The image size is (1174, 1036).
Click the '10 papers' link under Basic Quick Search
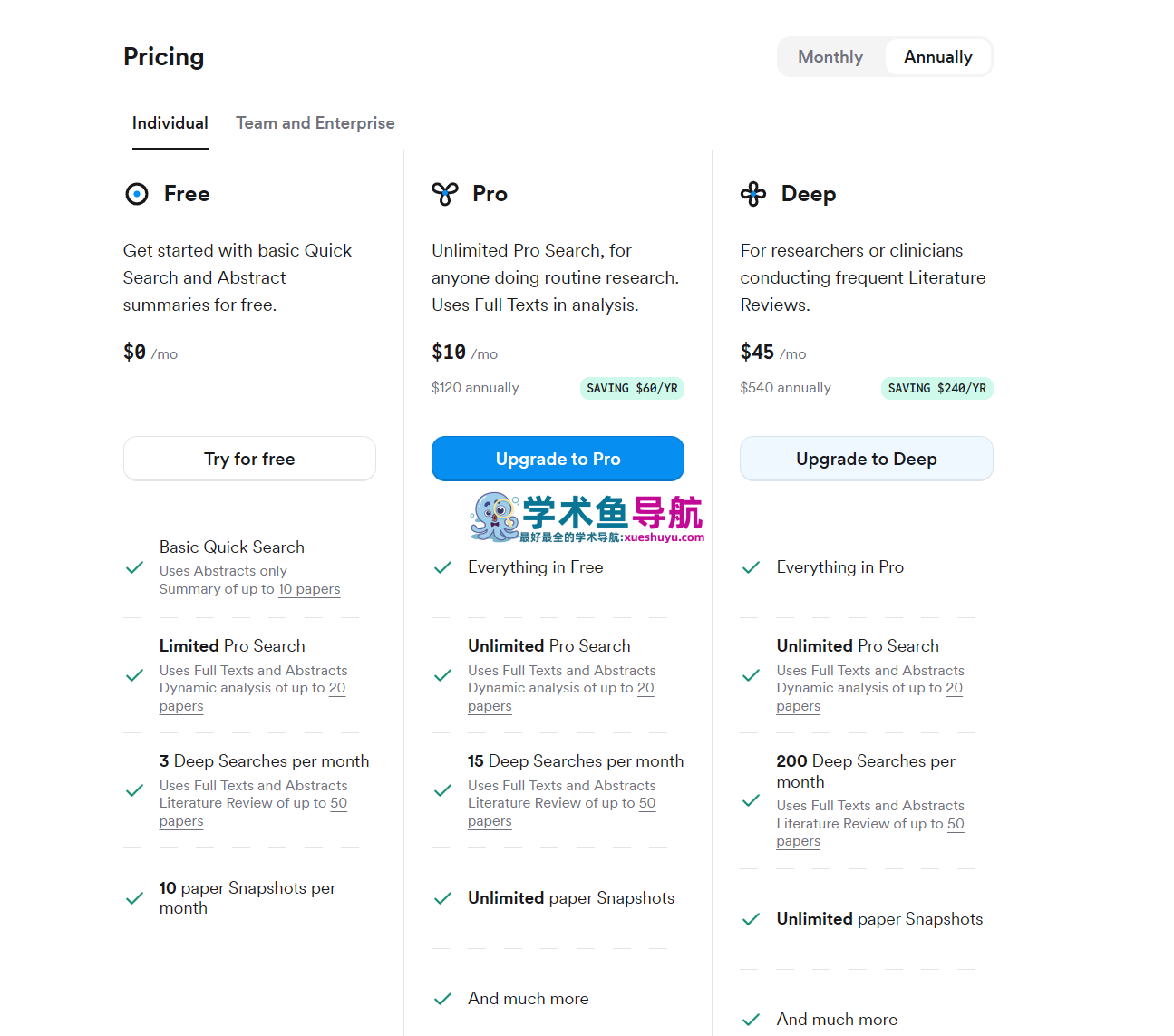(309, 589)
